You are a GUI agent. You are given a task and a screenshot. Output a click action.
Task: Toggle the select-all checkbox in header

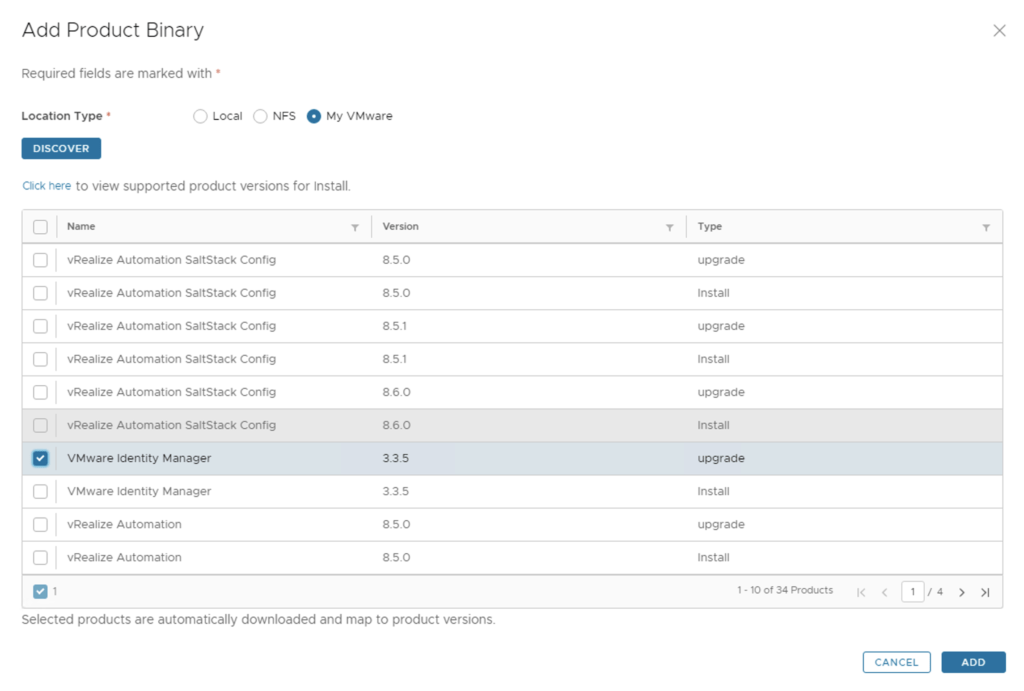pos(40,227)
